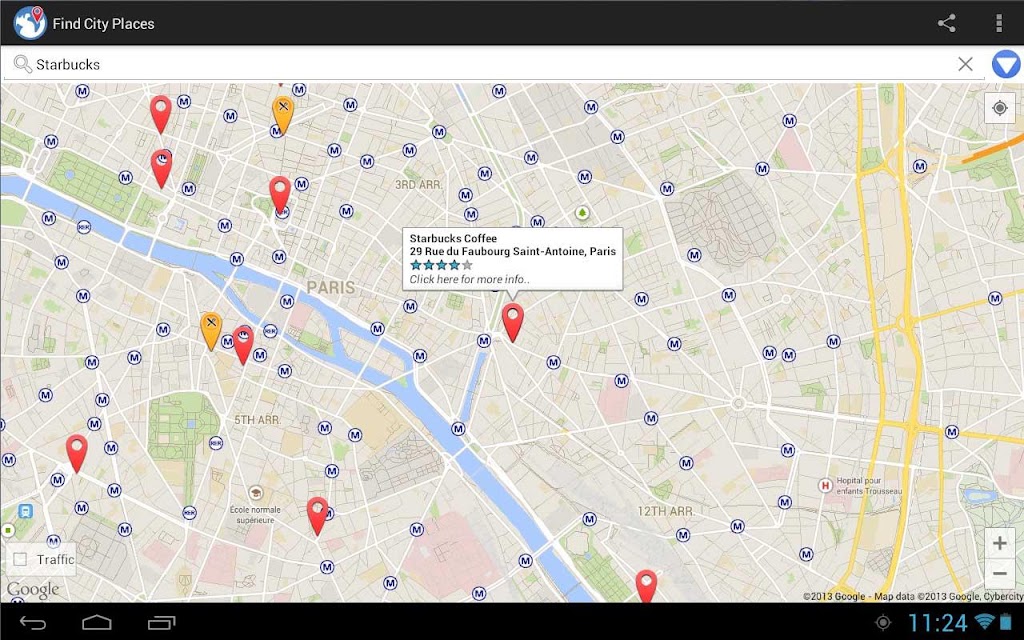This screenshot has height=640, width=1024.
Task: Tap the Android back button
Action: (x=33, y=622)
